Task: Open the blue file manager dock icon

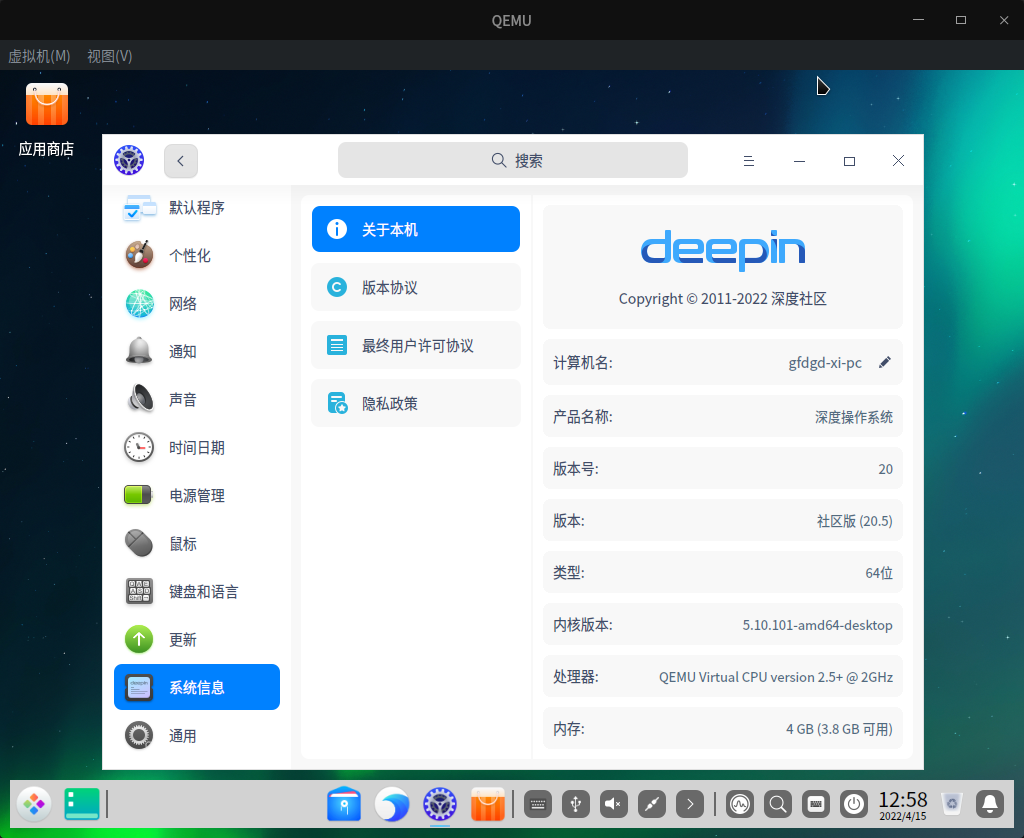Action: click(344, 804)
